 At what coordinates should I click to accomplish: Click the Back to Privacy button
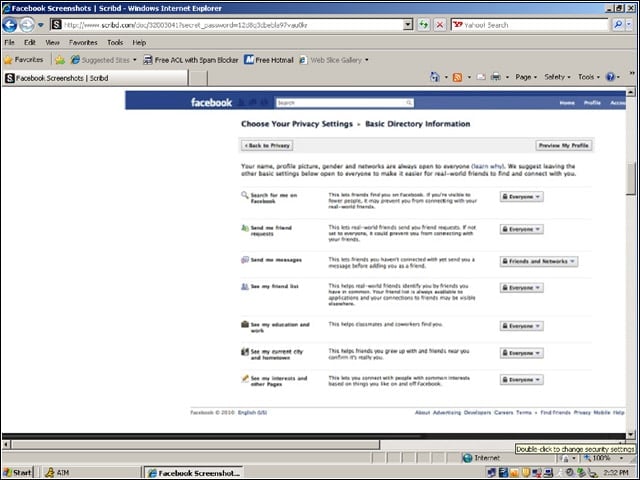(267, 145)
